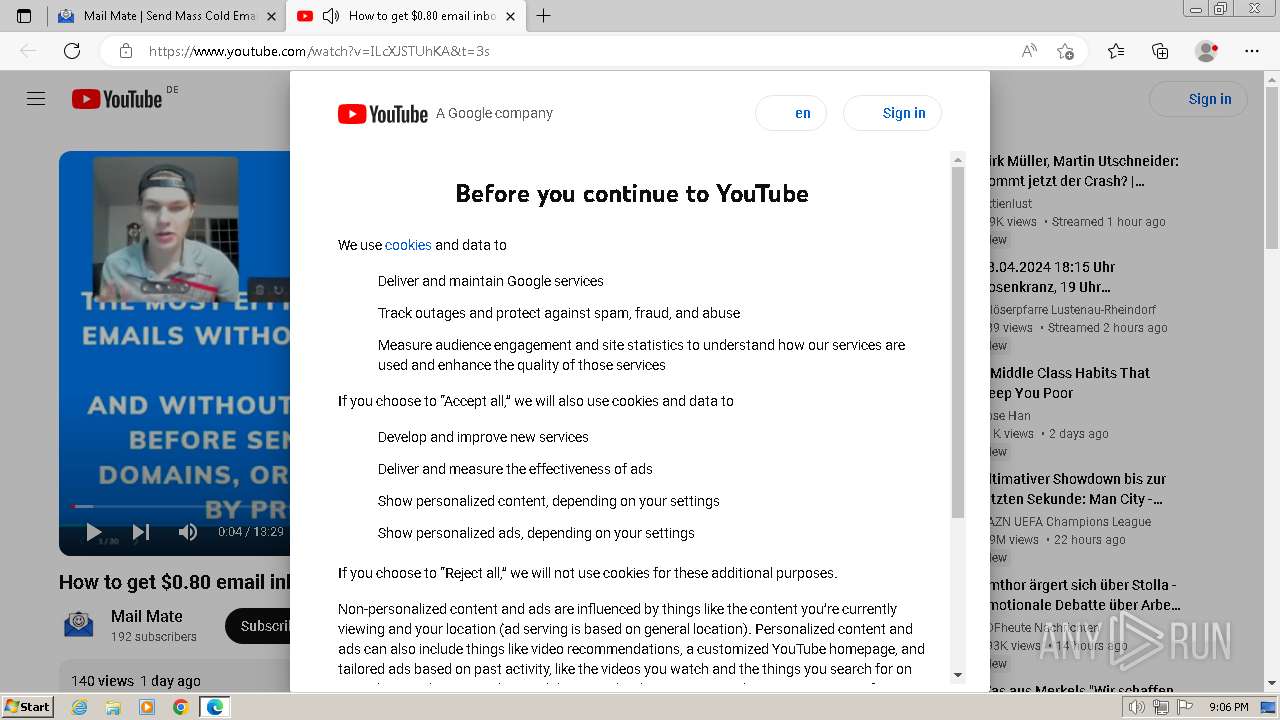
Task: Open the 'cookies' link
Action: click(x=408, y=245)
